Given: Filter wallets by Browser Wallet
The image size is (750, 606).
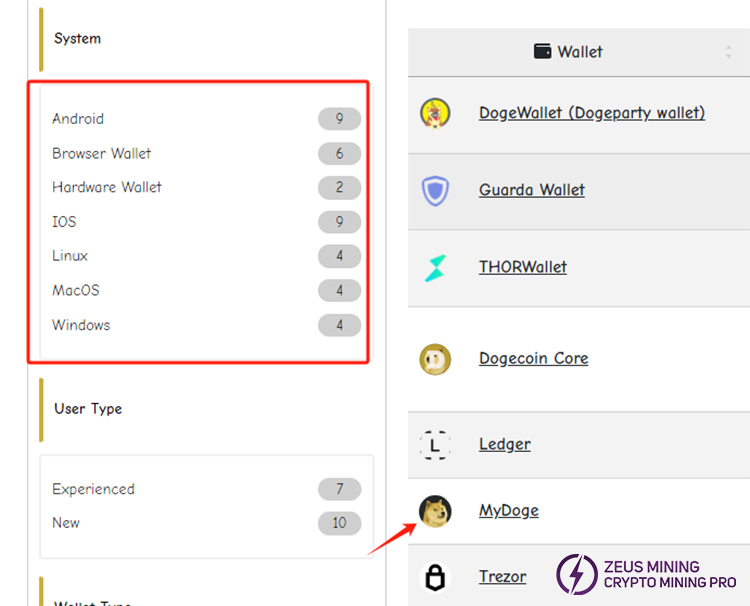Looking at the screenshot, I should tap(102, 153).
